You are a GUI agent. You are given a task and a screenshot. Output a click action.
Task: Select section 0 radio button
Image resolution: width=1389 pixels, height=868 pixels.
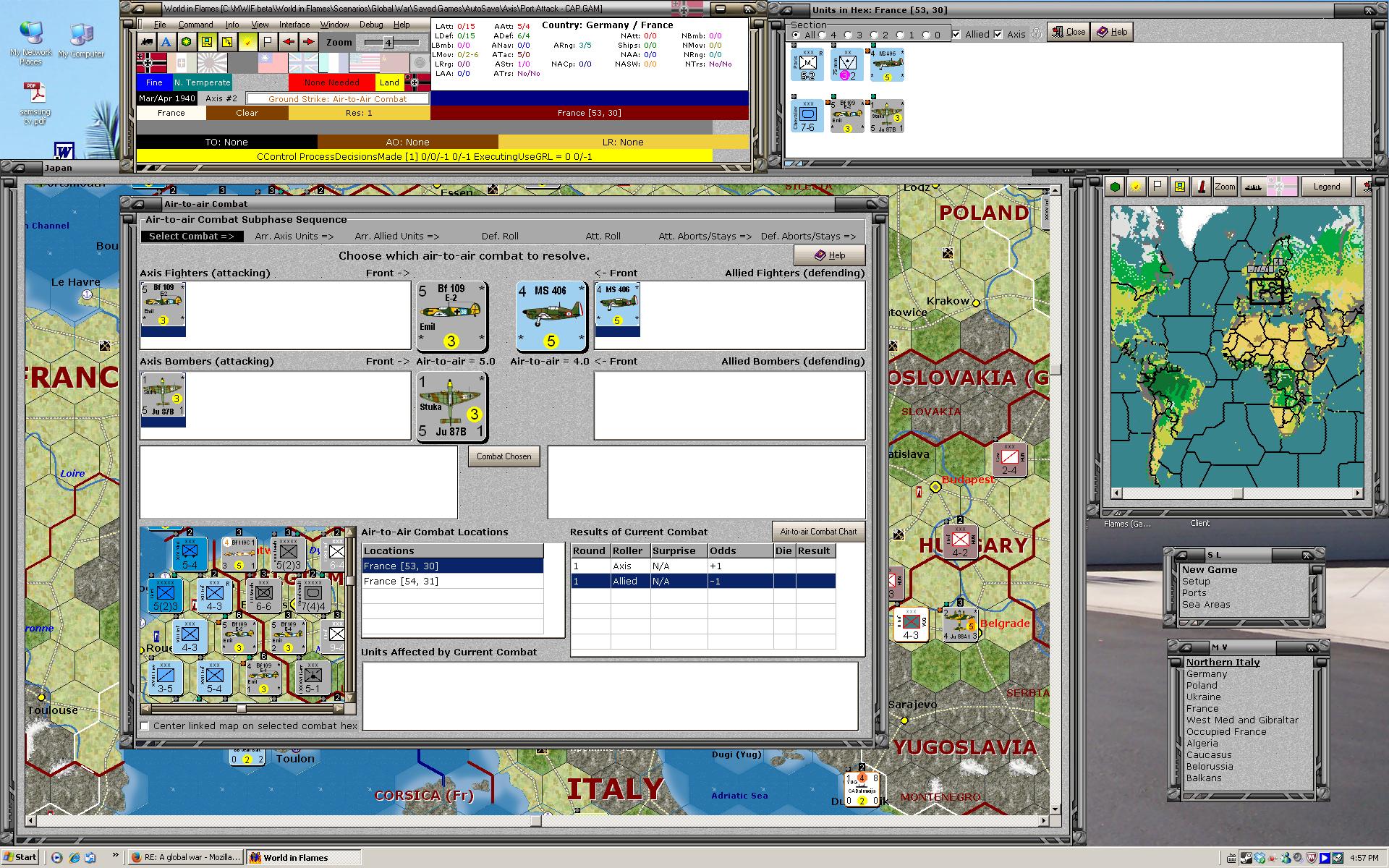point(926,35)
